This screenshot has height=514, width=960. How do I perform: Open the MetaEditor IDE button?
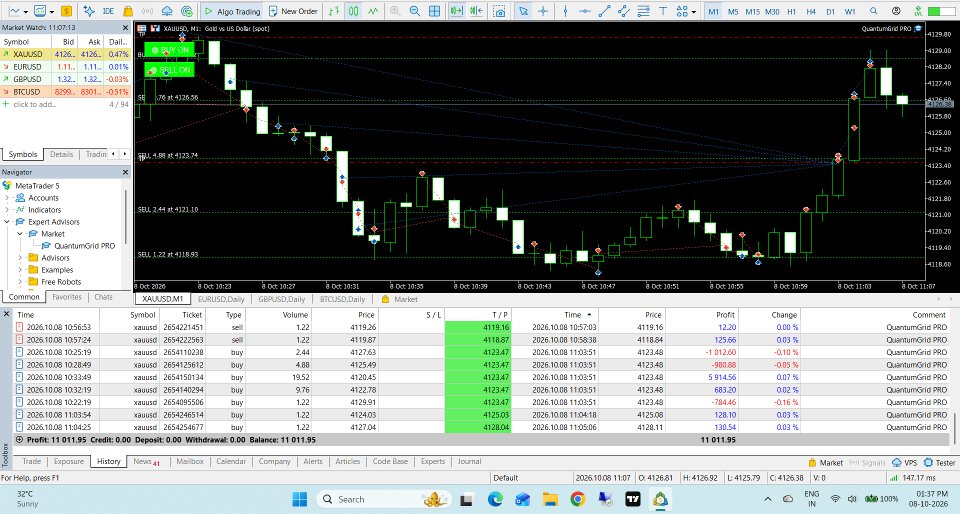coord(108,11)
